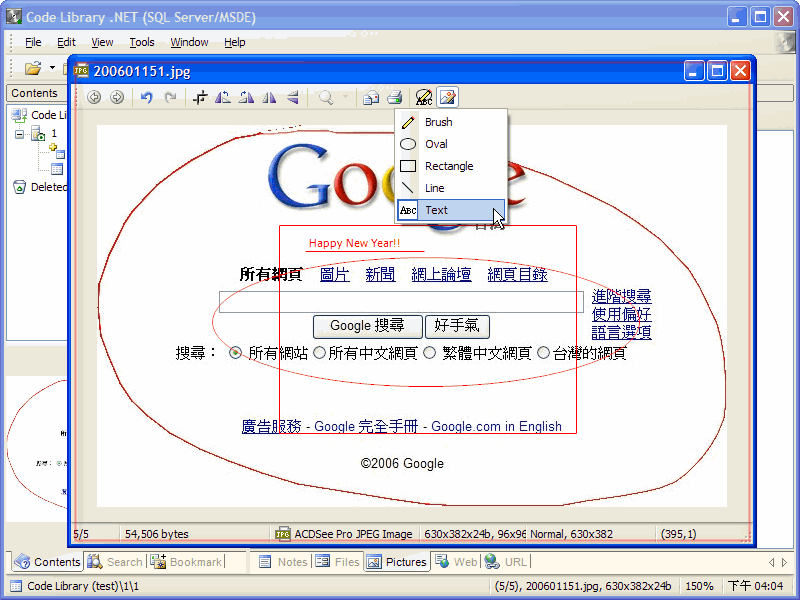The image size is (800, 600).
Task: Choose Brush from drawing menu
Action: pos(451,122)
